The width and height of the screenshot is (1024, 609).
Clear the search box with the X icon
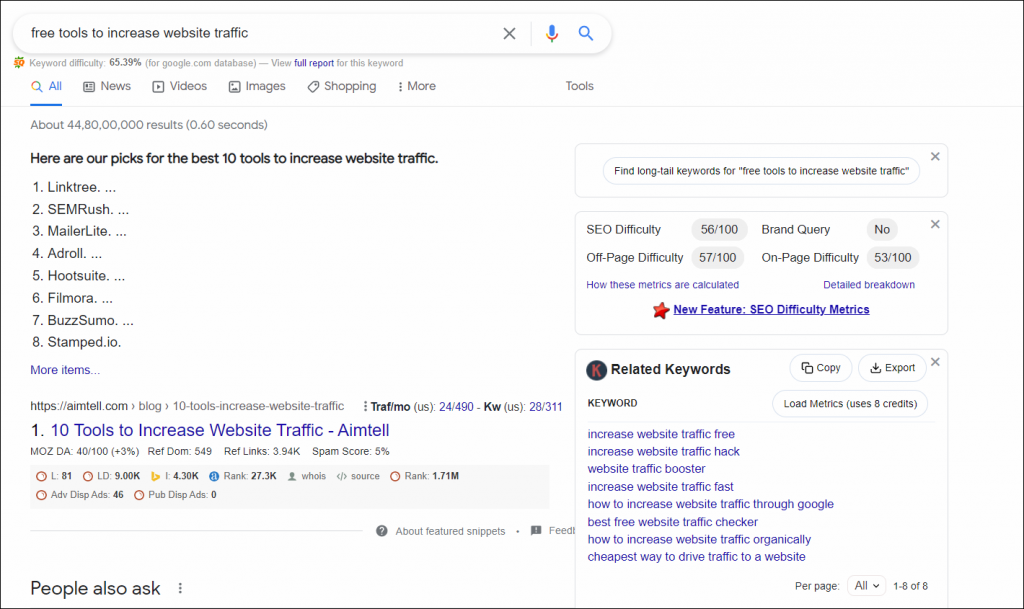tap(509, 33)
